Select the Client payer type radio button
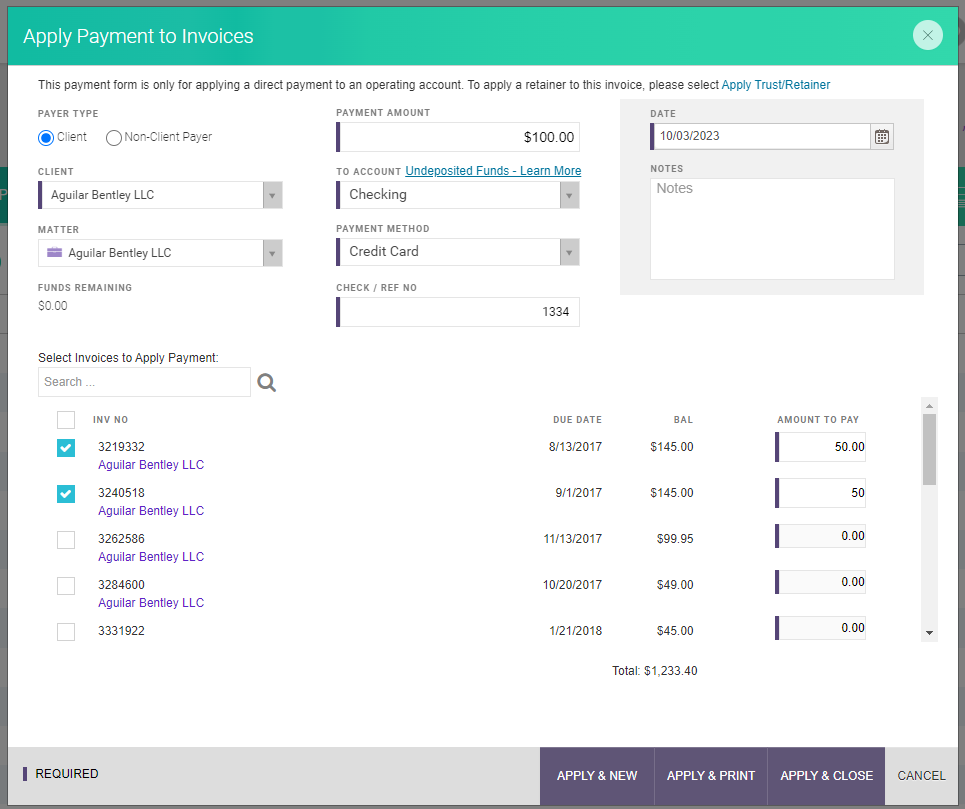Image resolution: width=965 pixels, height=809 pixels. (44, 137)
